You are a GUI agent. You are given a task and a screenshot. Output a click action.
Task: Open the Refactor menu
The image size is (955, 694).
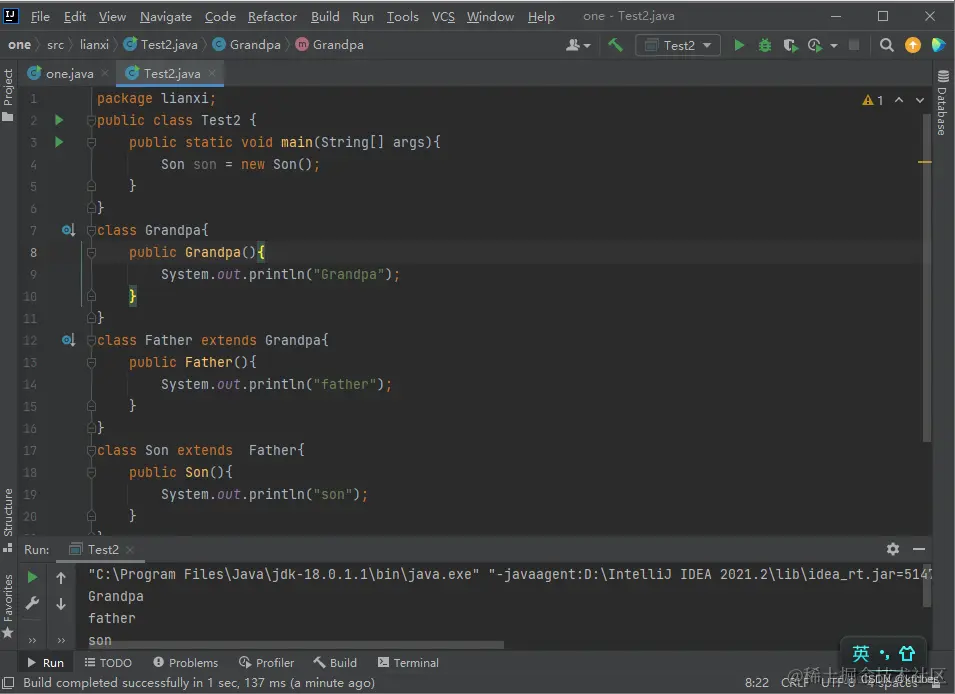[272, 16]
